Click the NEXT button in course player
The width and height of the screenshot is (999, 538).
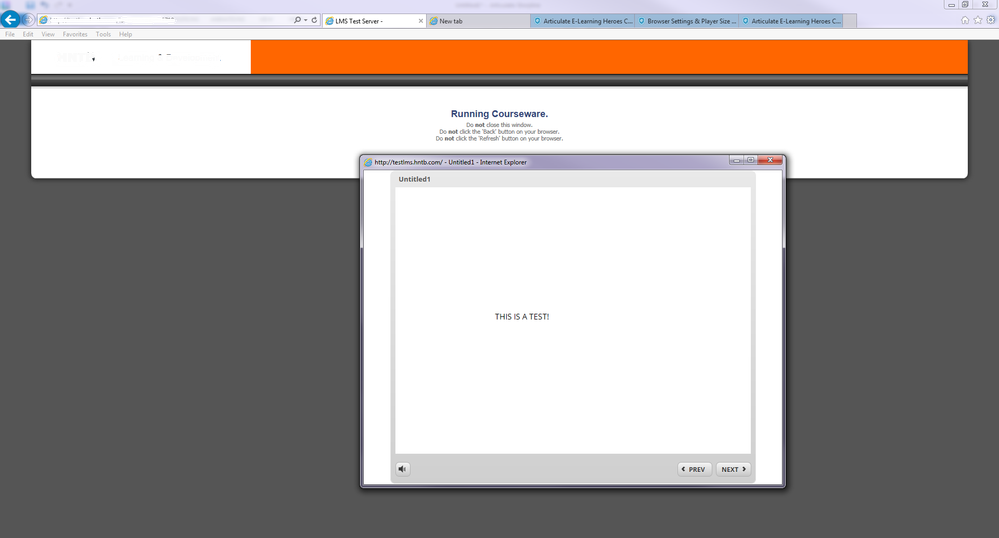733,469
